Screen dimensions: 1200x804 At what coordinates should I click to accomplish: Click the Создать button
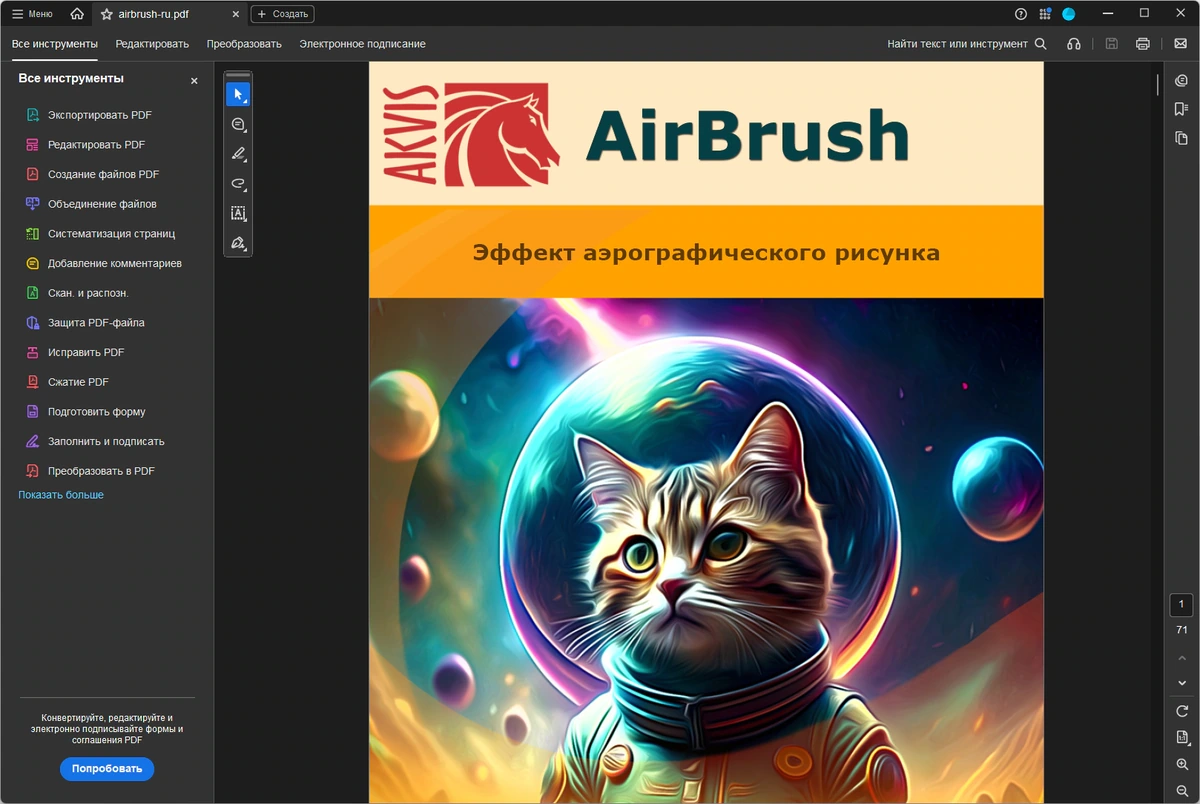click(x=282, y=14)
